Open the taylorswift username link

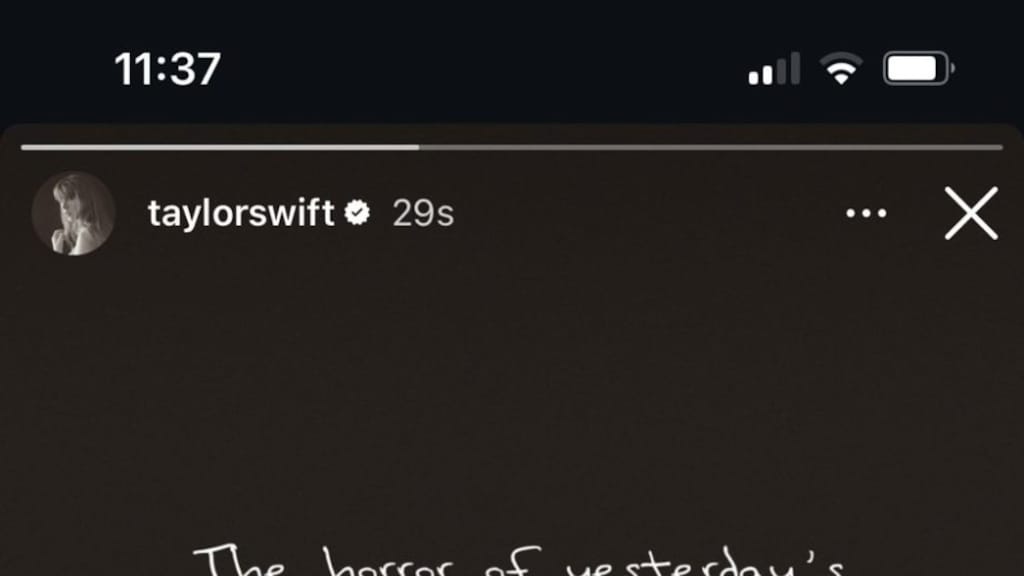[x=241, y=213]
